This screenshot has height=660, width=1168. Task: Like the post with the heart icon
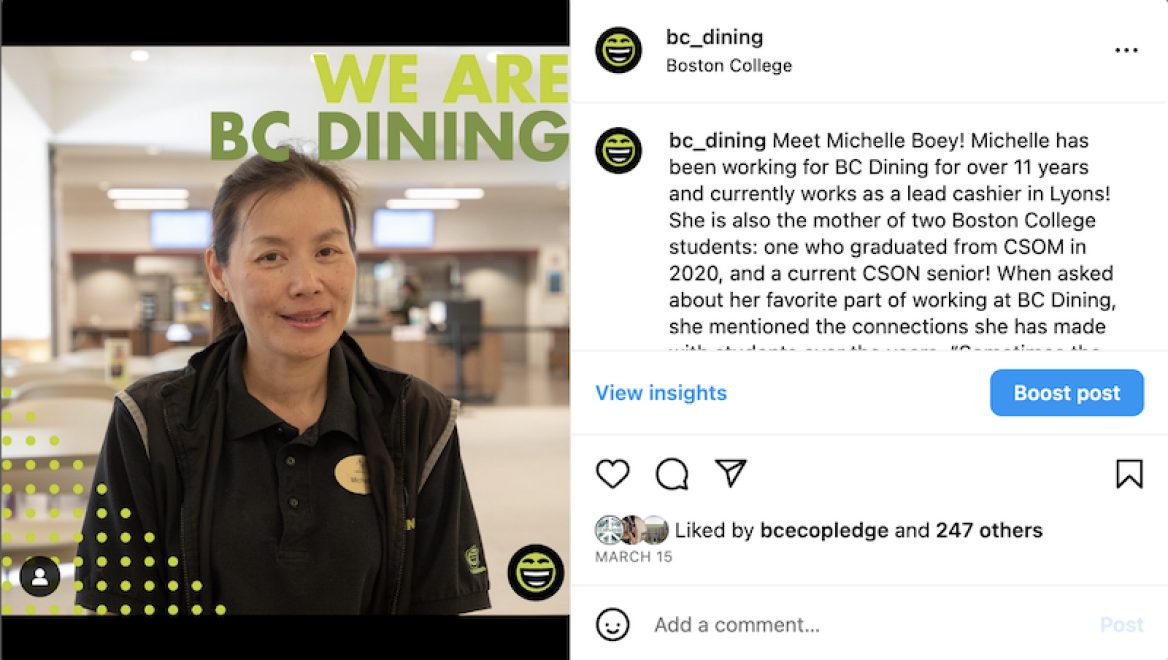pos(612,474)
